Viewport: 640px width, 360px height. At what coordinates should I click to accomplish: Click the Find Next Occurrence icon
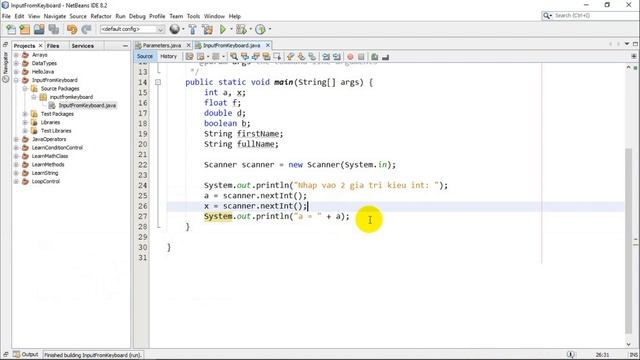(256, 57)
